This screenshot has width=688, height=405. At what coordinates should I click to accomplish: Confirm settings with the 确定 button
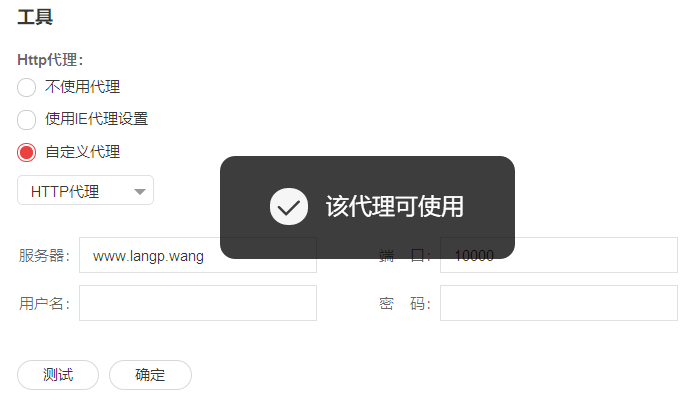point(150,375)
